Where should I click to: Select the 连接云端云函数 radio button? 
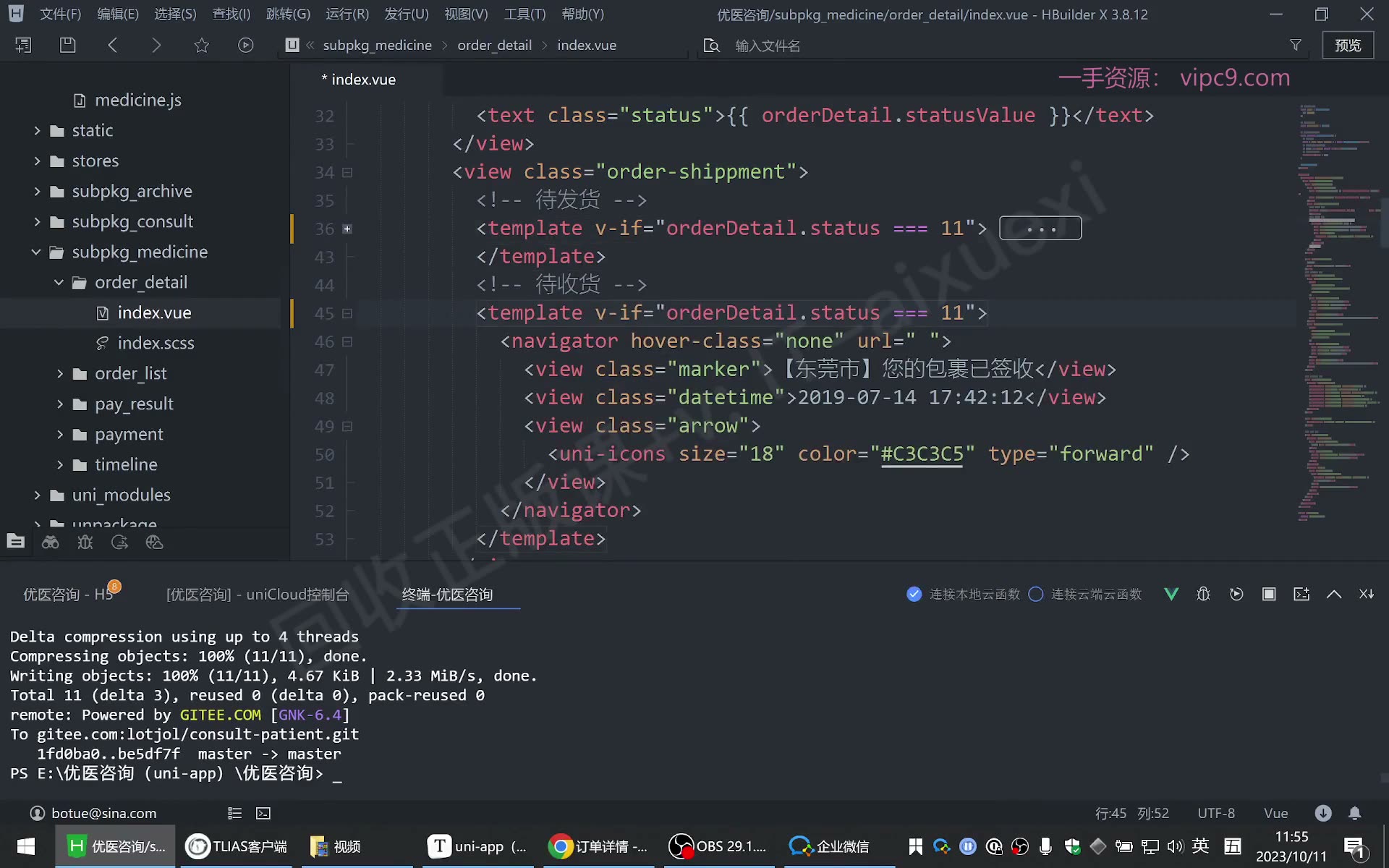tap(1036, 594)
